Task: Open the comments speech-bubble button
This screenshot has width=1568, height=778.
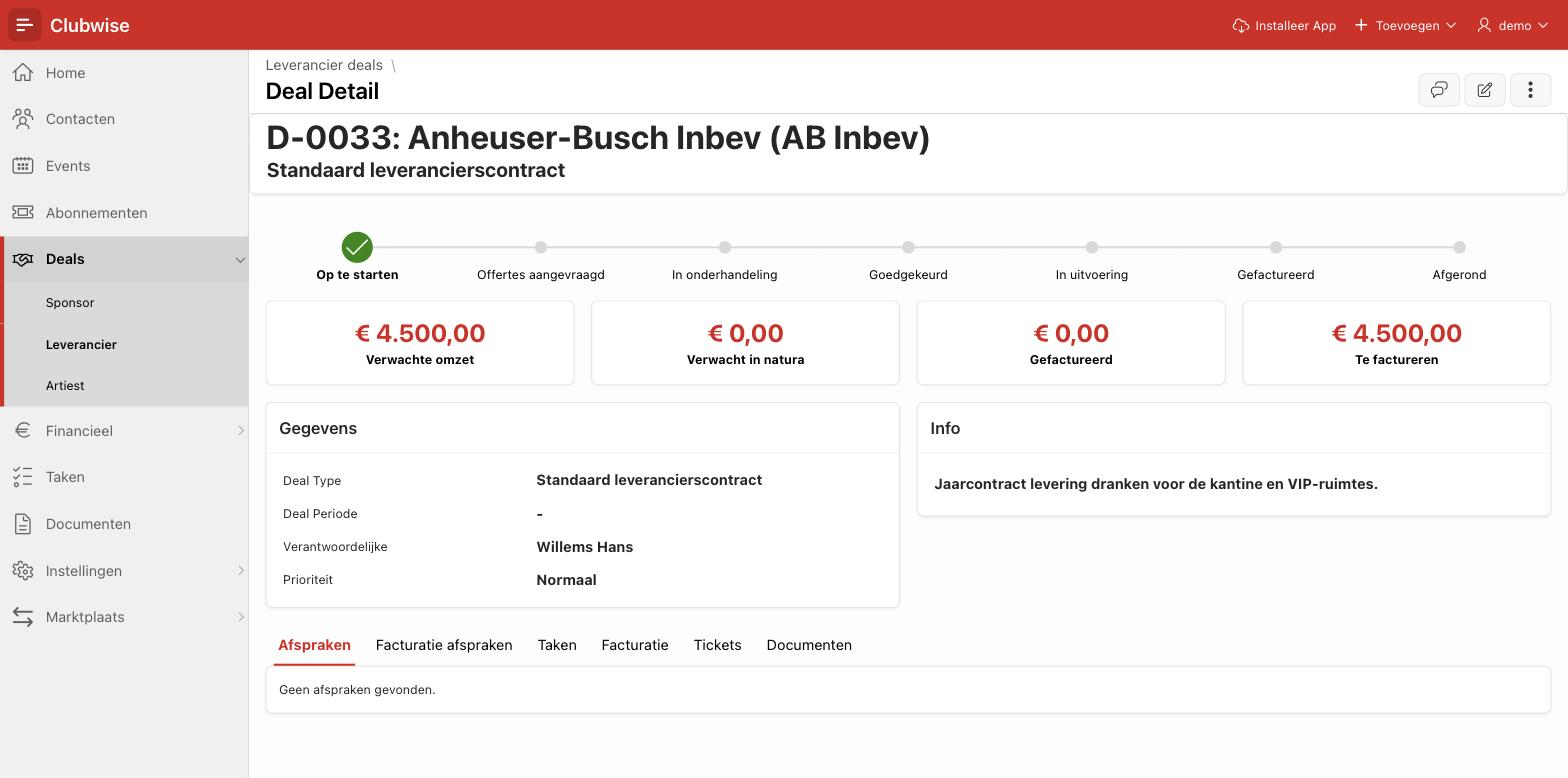Action: click(x=1439, y=90)
